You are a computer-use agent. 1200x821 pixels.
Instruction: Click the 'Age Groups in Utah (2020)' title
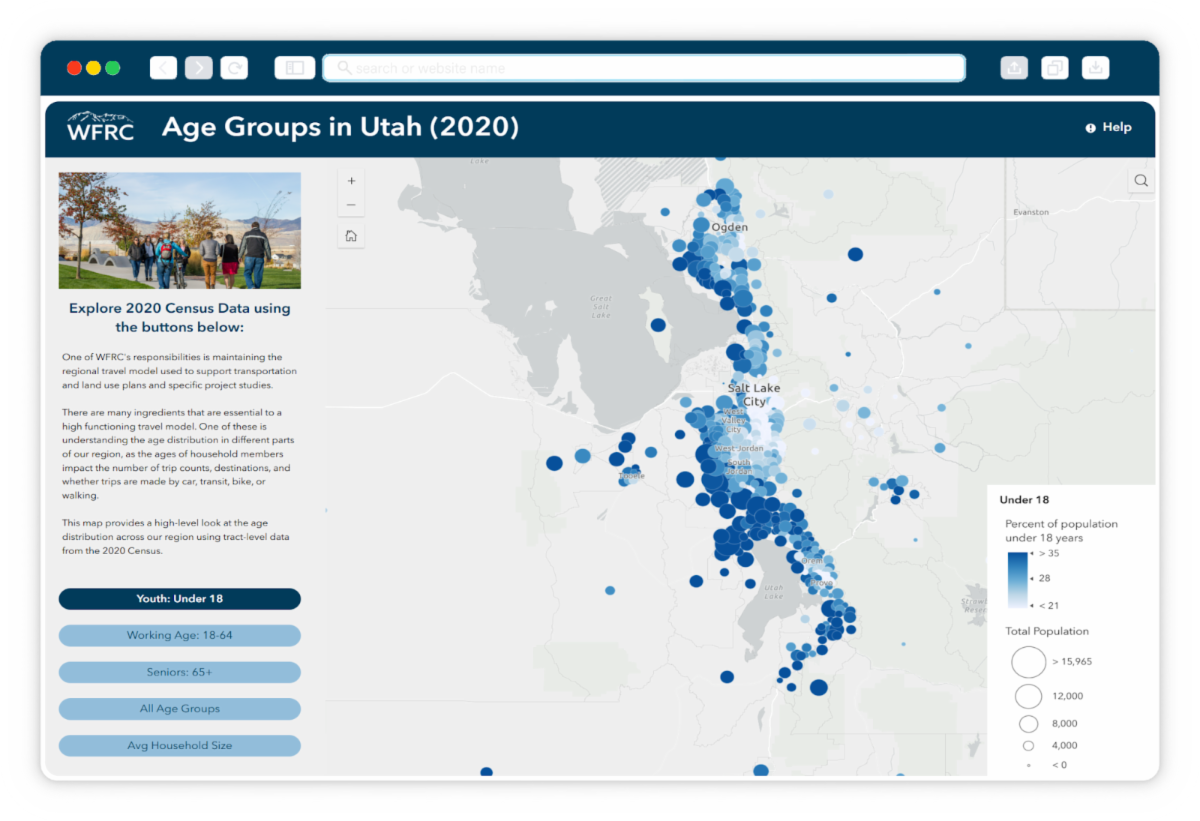point(340,127)
